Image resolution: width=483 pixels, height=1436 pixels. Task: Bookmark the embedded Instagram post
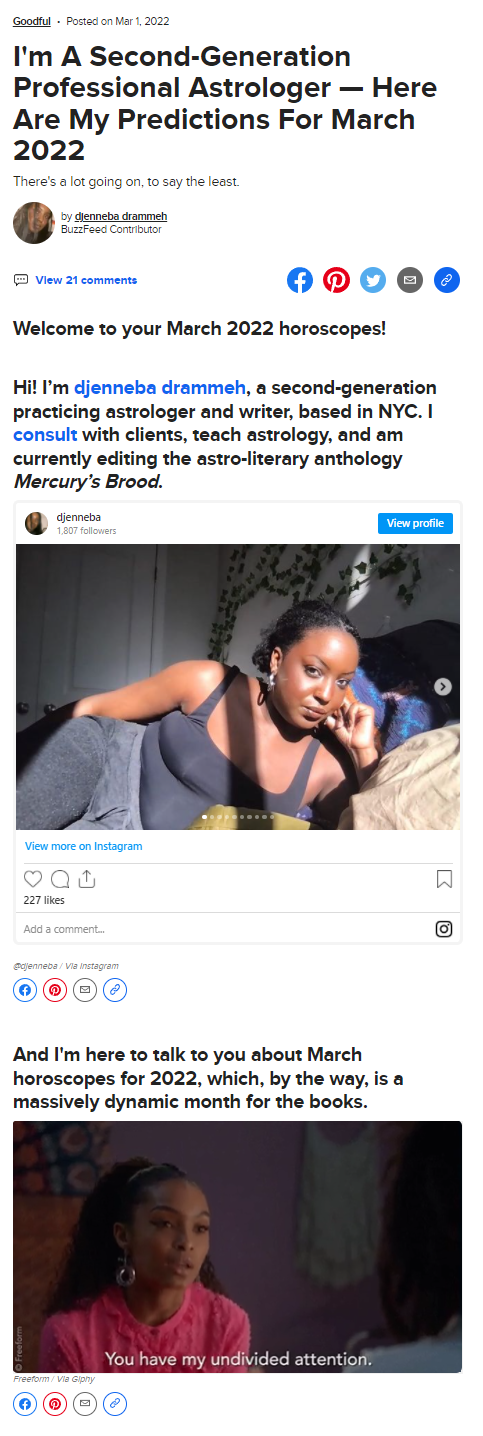click(445, 879)
